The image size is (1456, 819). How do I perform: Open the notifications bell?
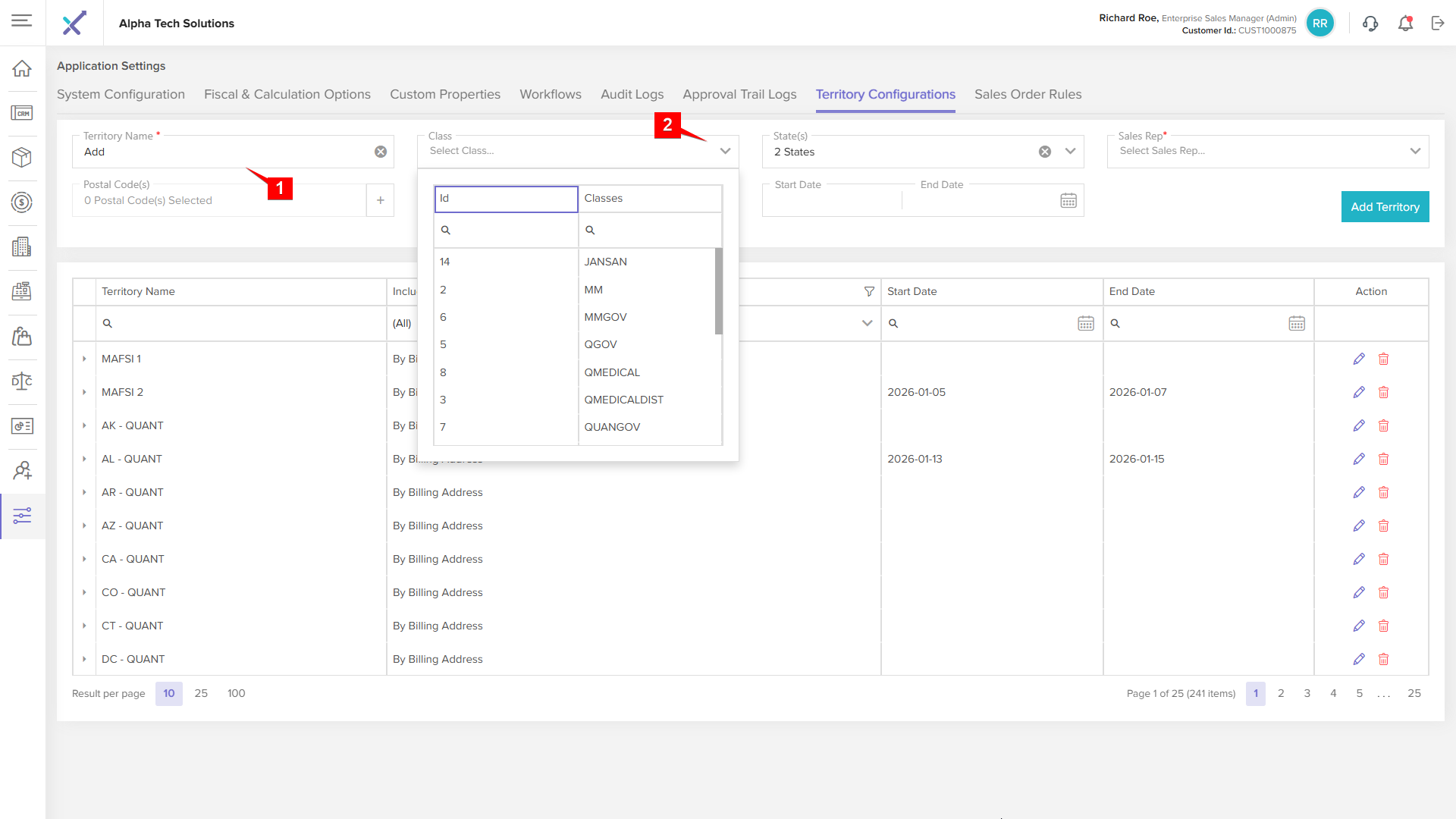[x=1405, y=24]
